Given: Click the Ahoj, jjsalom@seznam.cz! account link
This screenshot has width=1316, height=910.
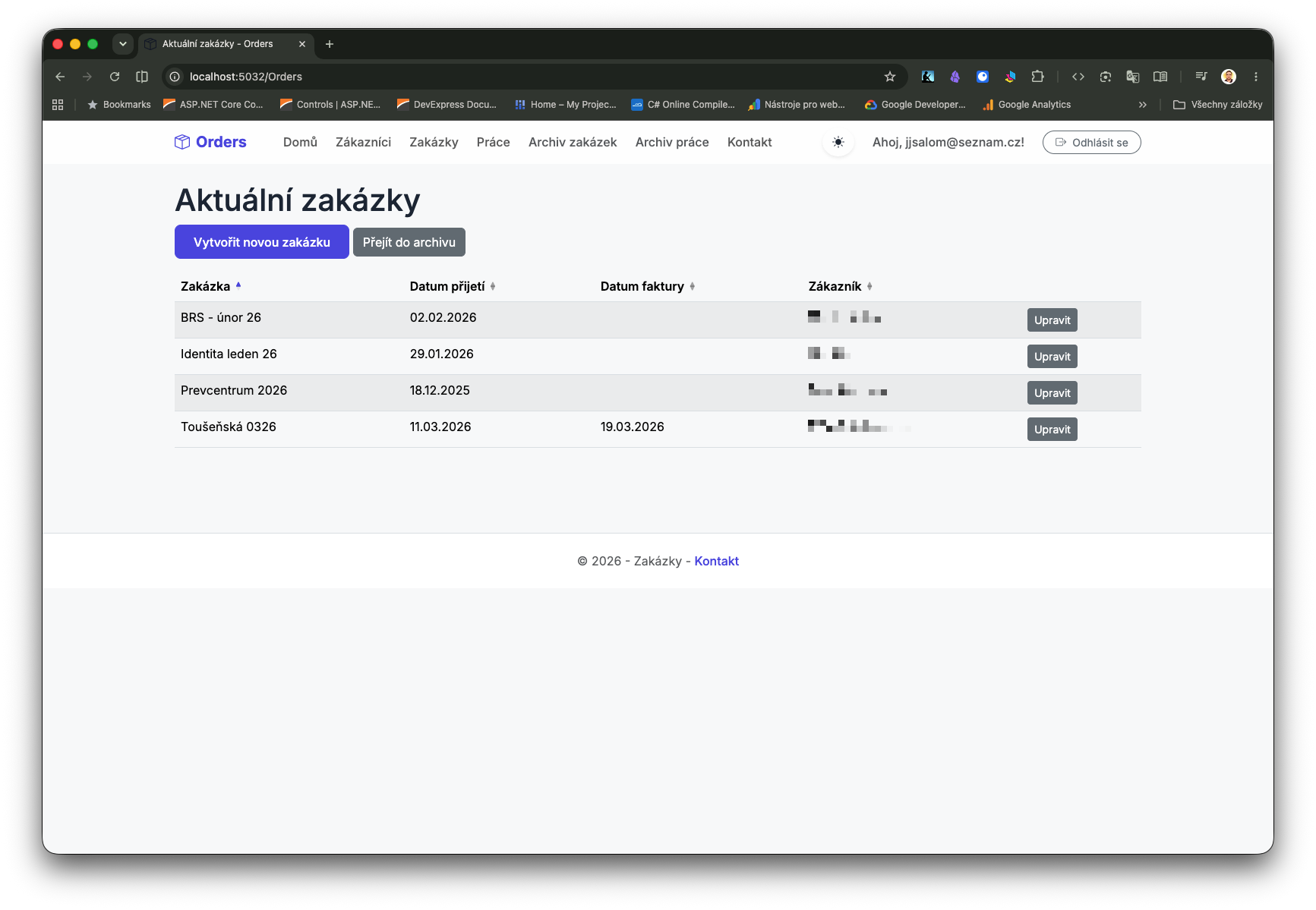Looking at the screenshot, I should coord(948,142).
